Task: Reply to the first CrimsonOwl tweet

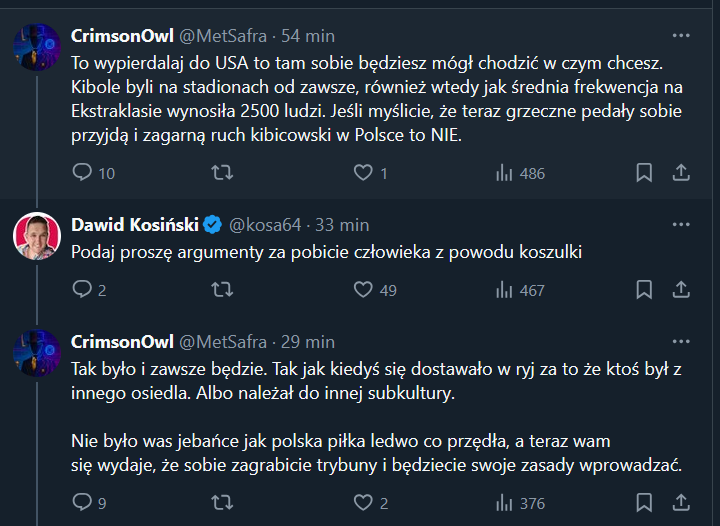Action: (83, 173)
